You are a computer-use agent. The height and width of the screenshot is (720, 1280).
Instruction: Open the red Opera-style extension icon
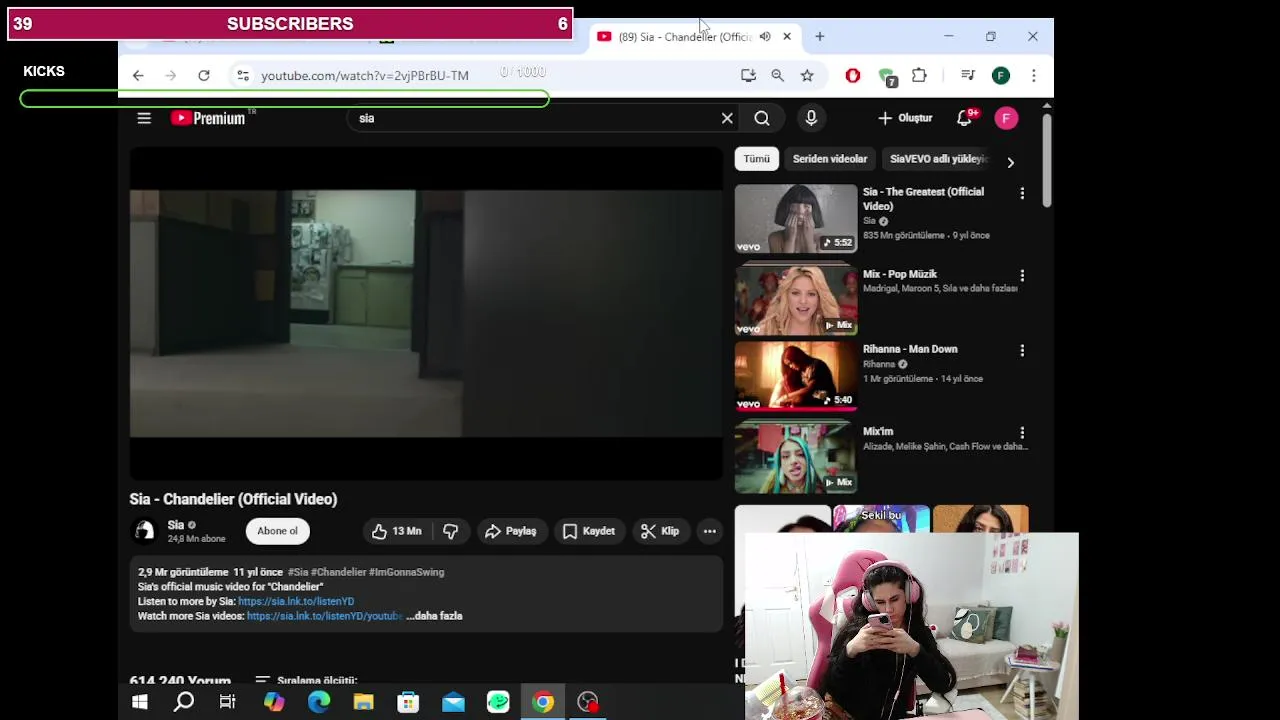click(x=853, y=75)
